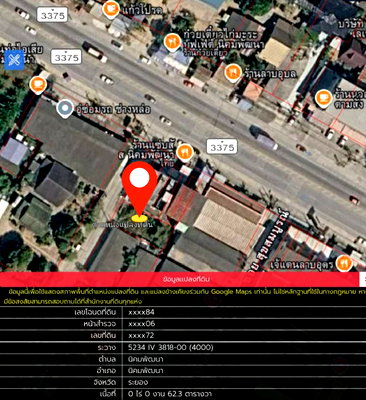Click the ร้านลาบอุบล map label
366x400 pixels.
(x=270, y=73)
